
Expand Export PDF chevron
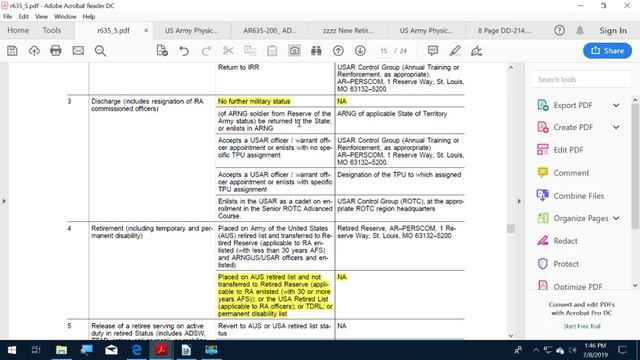pyautogui.click(x=616, y=105)
